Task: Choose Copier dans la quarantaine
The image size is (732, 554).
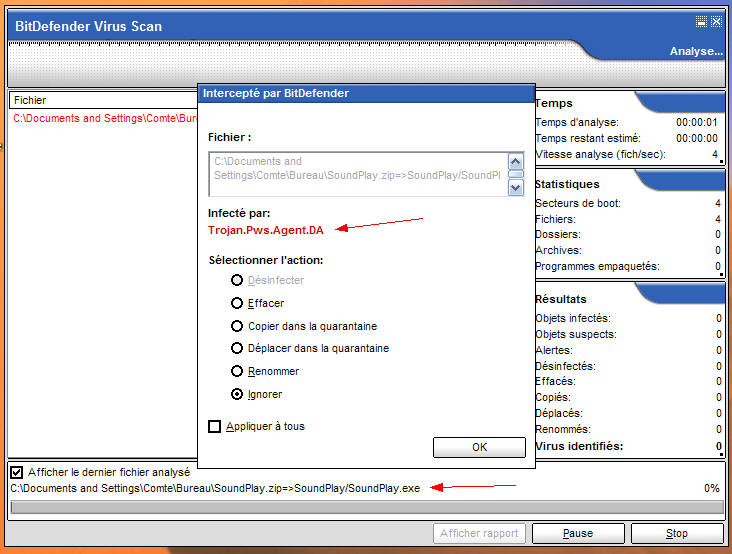Action: pyautogui.click(x=238, y=326)
